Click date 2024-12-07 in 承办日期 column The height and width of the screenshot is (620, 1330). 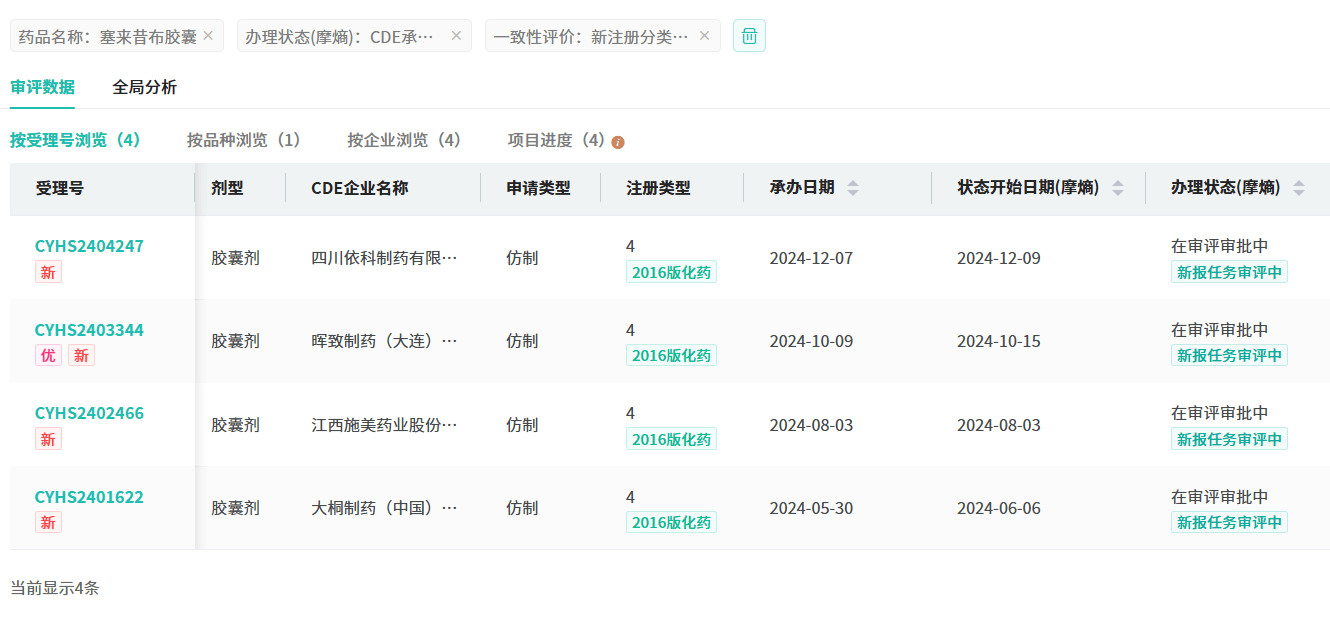click(x=811, y=258)
